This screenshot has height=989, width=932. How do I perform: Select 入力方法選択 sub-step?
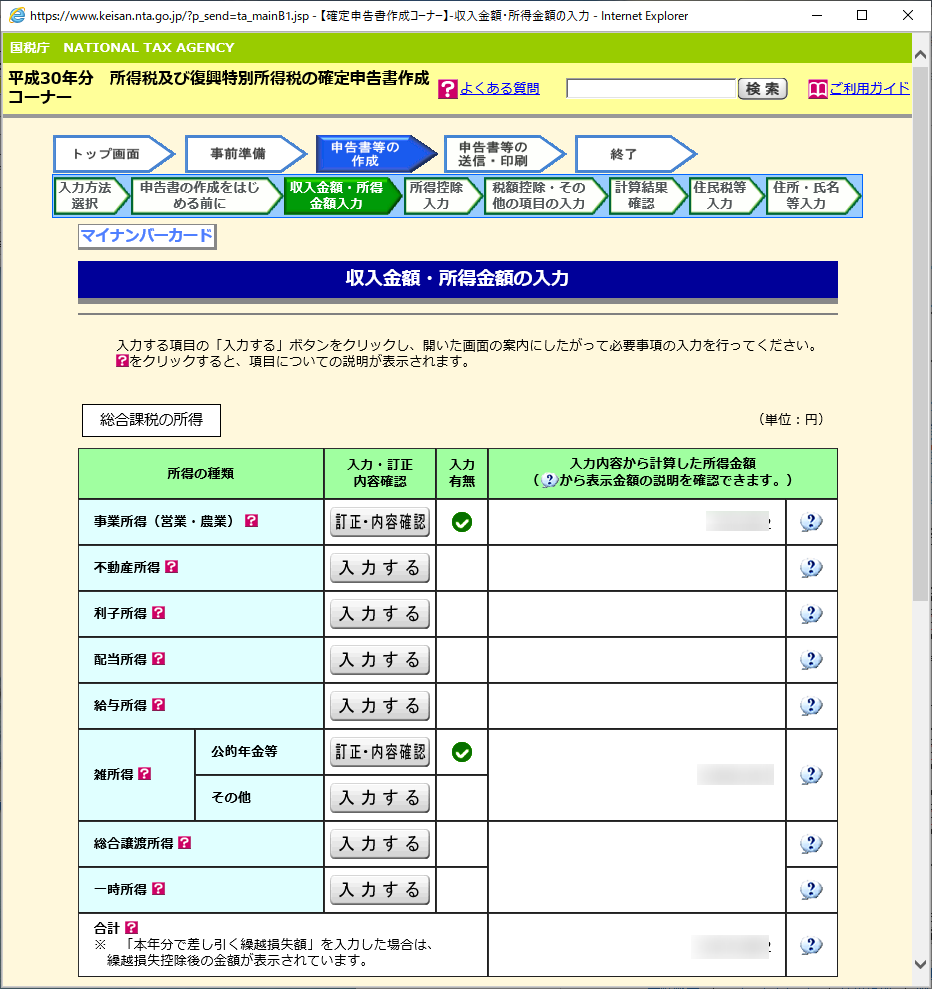(91, 196)
